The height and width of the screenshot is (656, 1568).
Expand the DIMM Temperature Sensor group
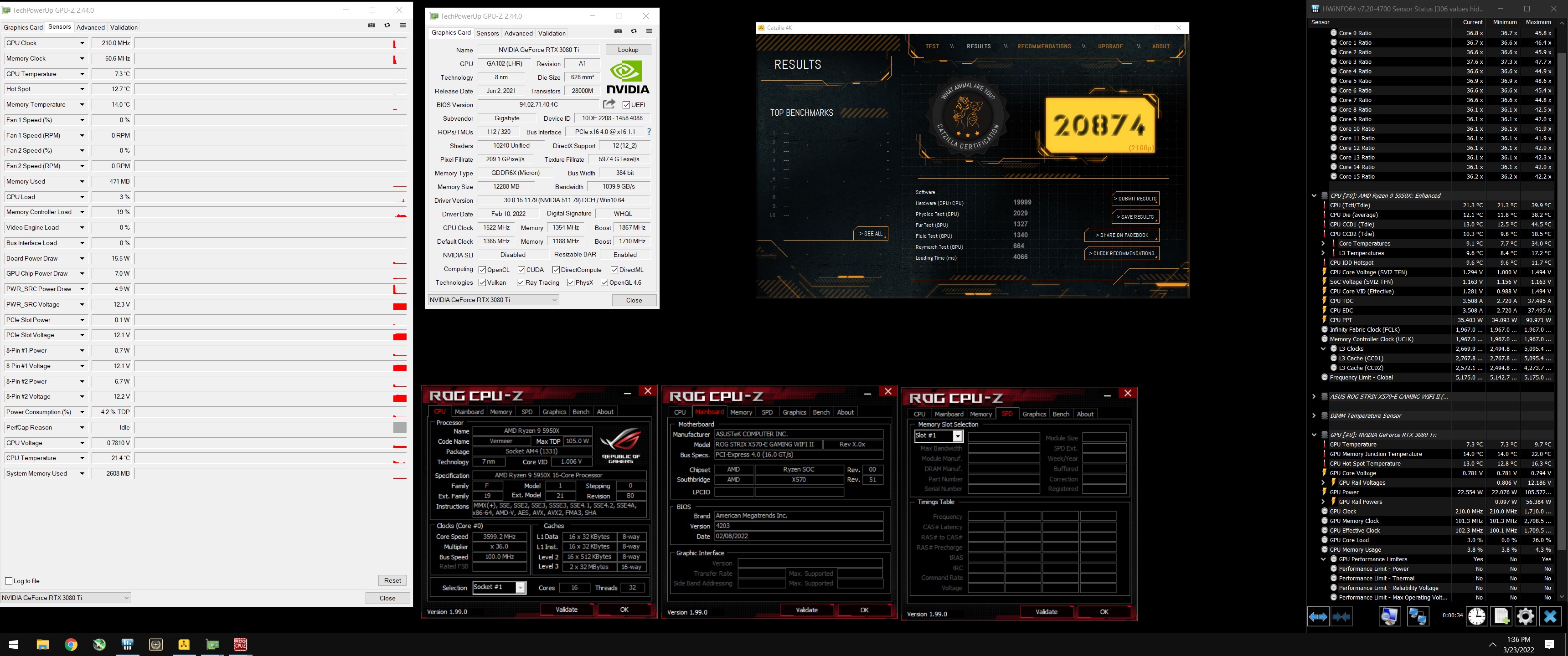pyautogui.click(x=1314, y=415)
